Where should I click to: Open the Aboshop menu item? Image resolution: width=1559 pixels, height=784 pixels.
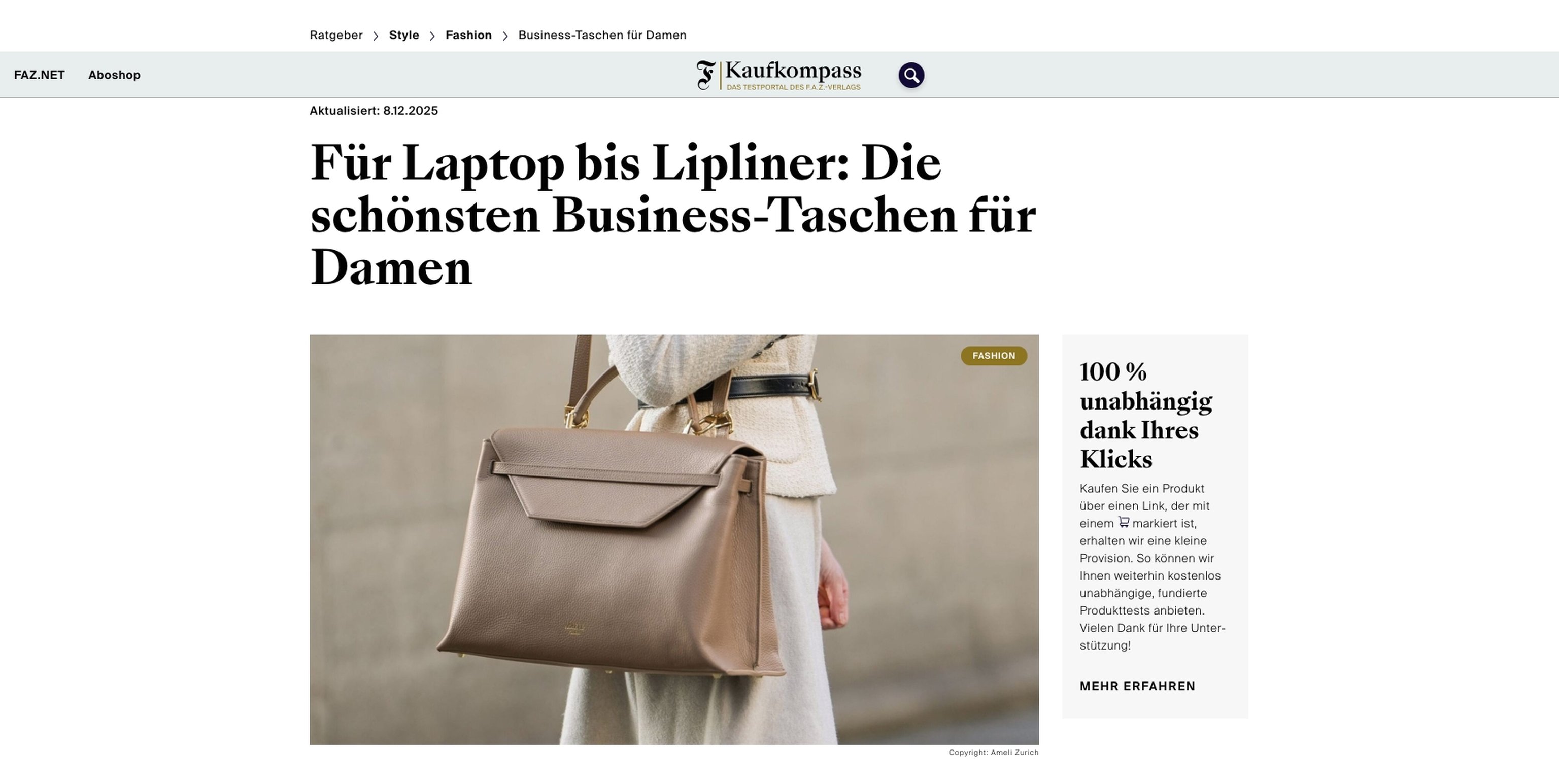[x=114, y=75]
